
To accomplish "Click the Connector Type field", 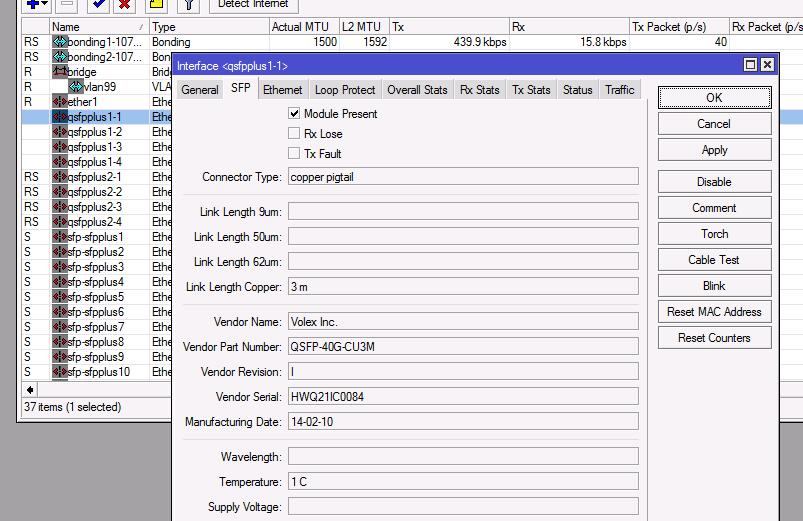I will [x=463, y=177].
